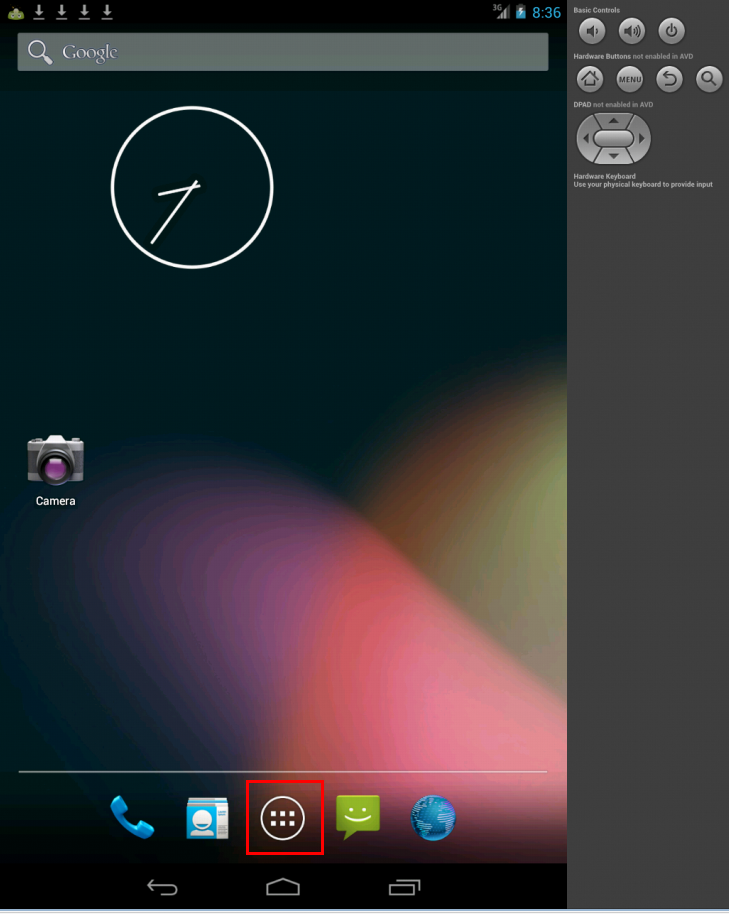Tap the search magnifier in Google bar
The height and width of the screenshot is (914, 729).
point(40,52)
